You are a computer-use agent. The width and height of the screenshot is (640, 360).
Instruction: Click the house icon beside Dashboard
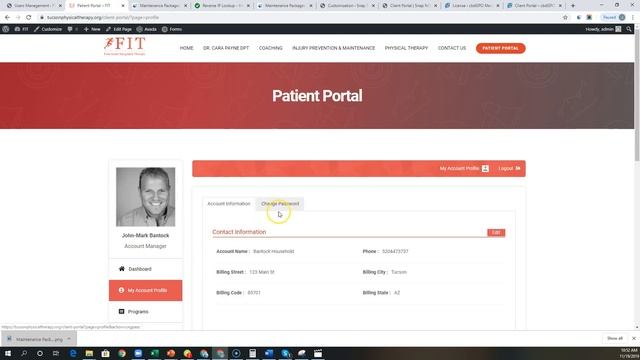(x=122, y=269)
